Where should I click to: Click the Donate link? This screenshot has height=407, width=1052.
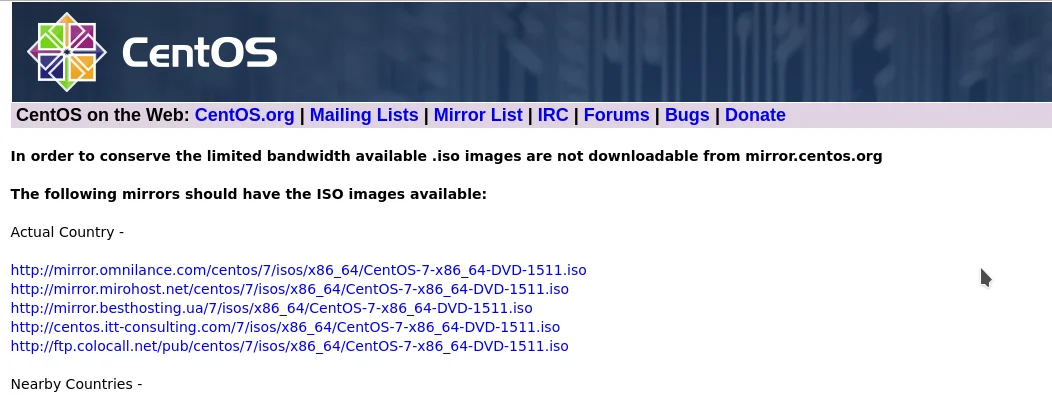pos(755,115)
